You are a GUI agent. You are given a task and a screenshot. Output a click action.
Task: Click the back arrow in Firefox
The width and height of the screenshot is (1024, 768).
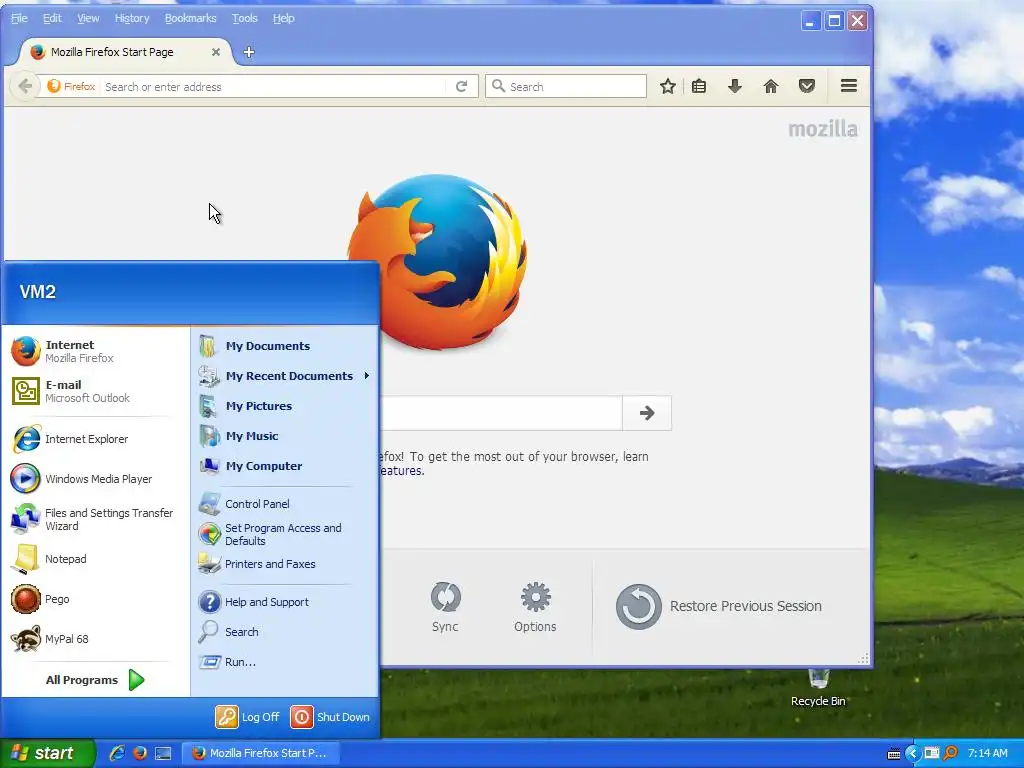(x=25, y=86)
